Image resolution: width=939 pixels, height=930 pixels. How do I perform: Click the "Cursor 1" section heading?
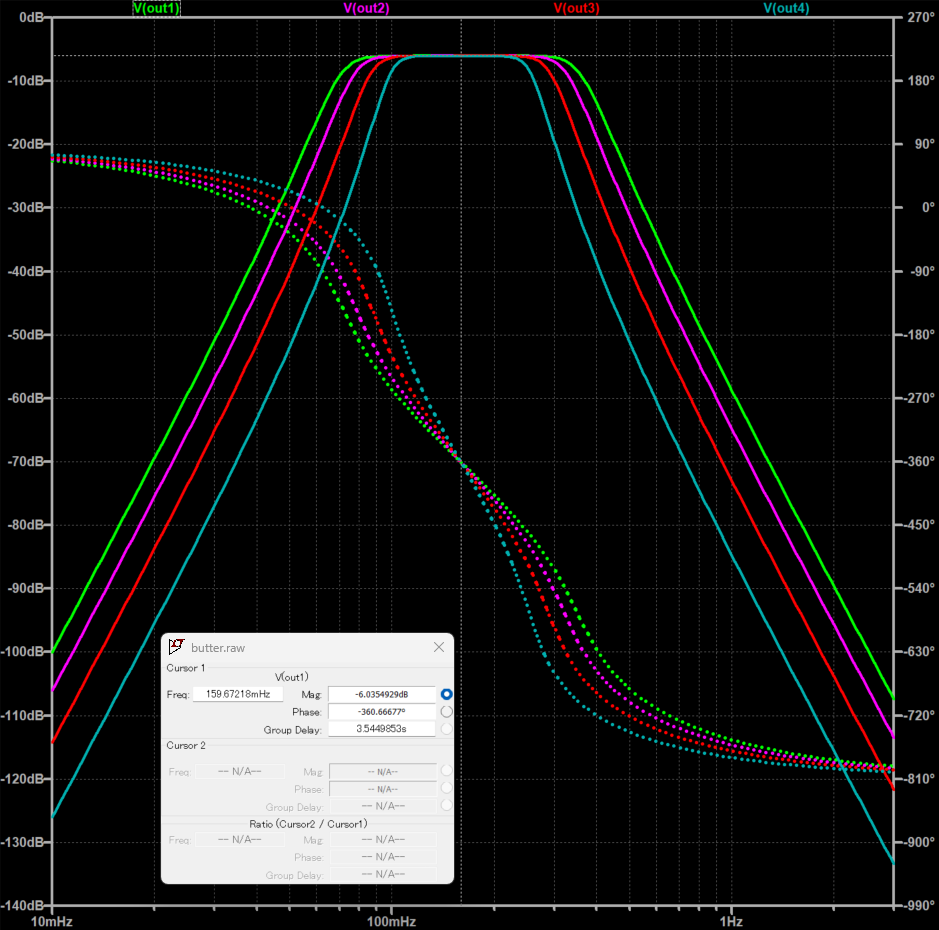(x=186, y=668)
